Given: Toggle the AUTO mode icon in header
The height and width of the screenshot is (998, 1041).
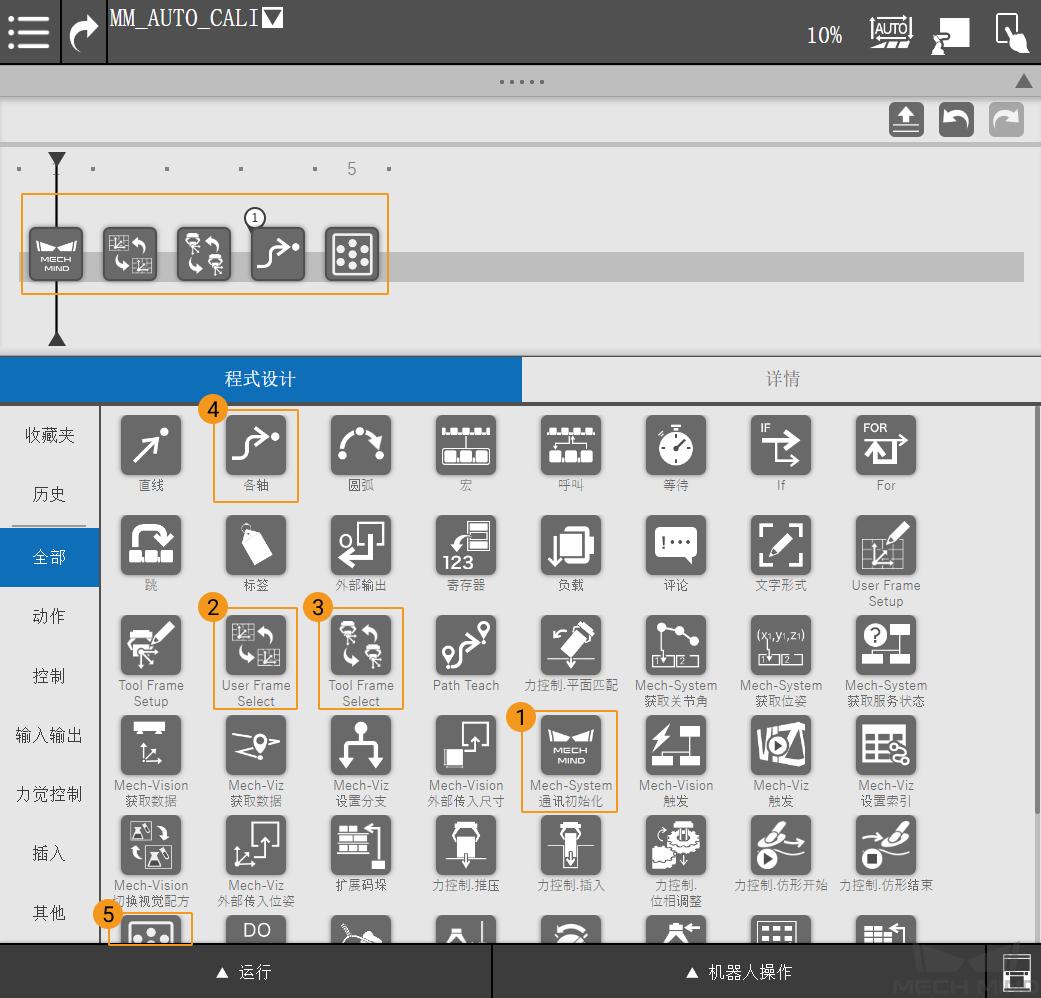Looking at the screenshot, I should point(890,32).
